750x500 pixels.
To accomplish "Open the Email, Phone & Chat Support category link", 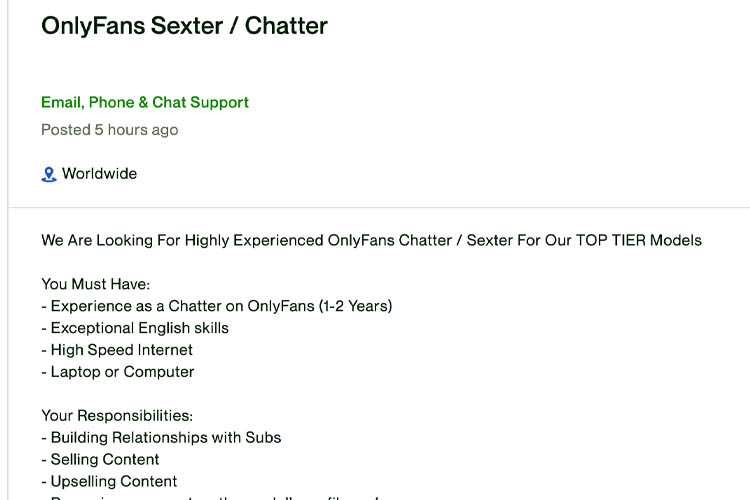I will [145, 102].
